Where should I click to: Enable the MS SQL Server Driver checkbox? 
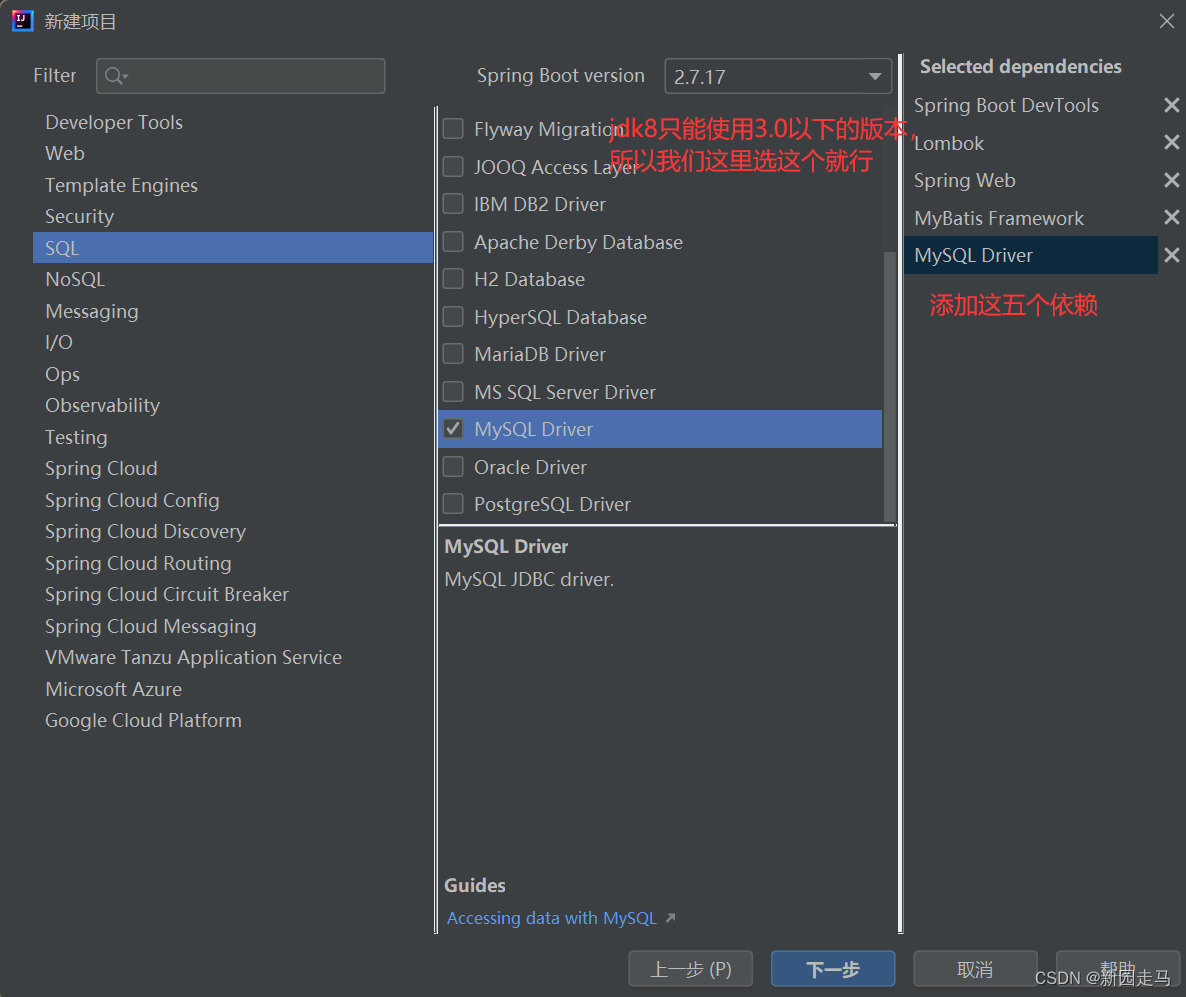point(453,392)
